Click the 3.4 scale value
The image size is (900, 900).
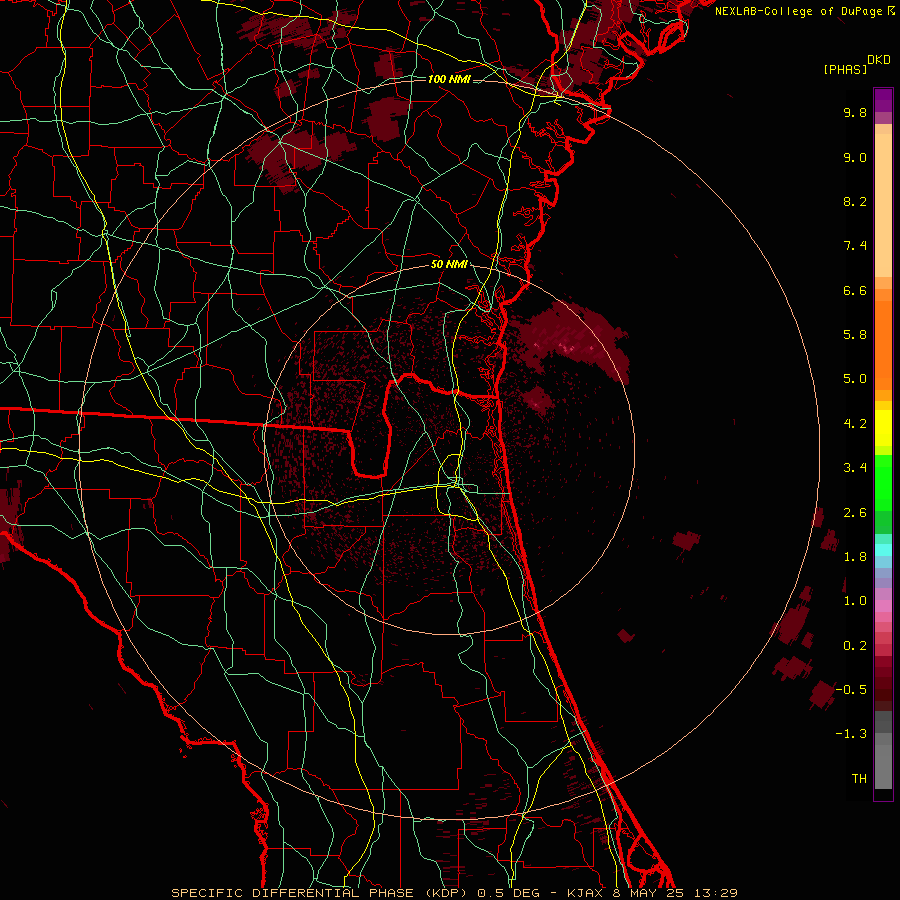click(x=855, y=468)
